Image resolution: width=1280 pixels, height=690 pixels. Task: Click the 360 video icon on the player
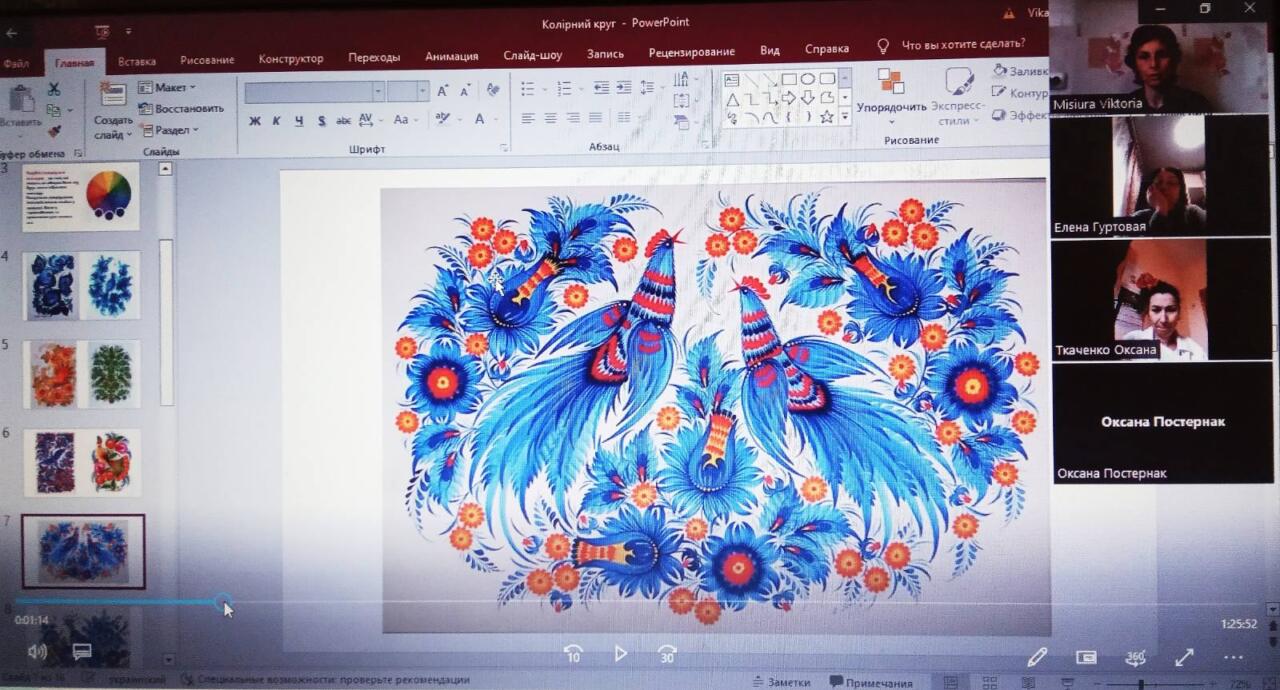[x=1135, y=657]
